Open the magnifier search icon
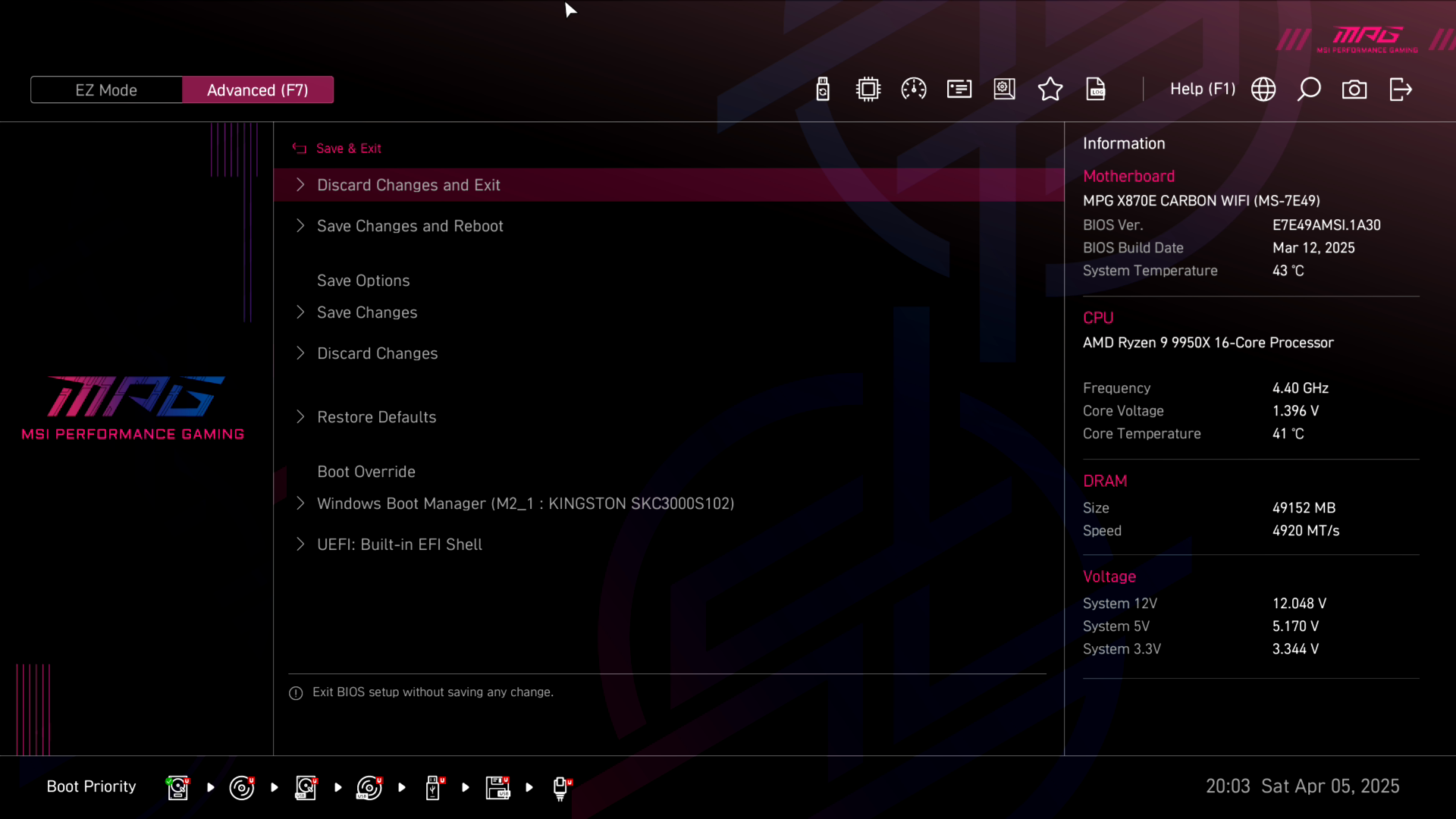The height and width of the screenshot is (819, 1456). (1309, 89)
